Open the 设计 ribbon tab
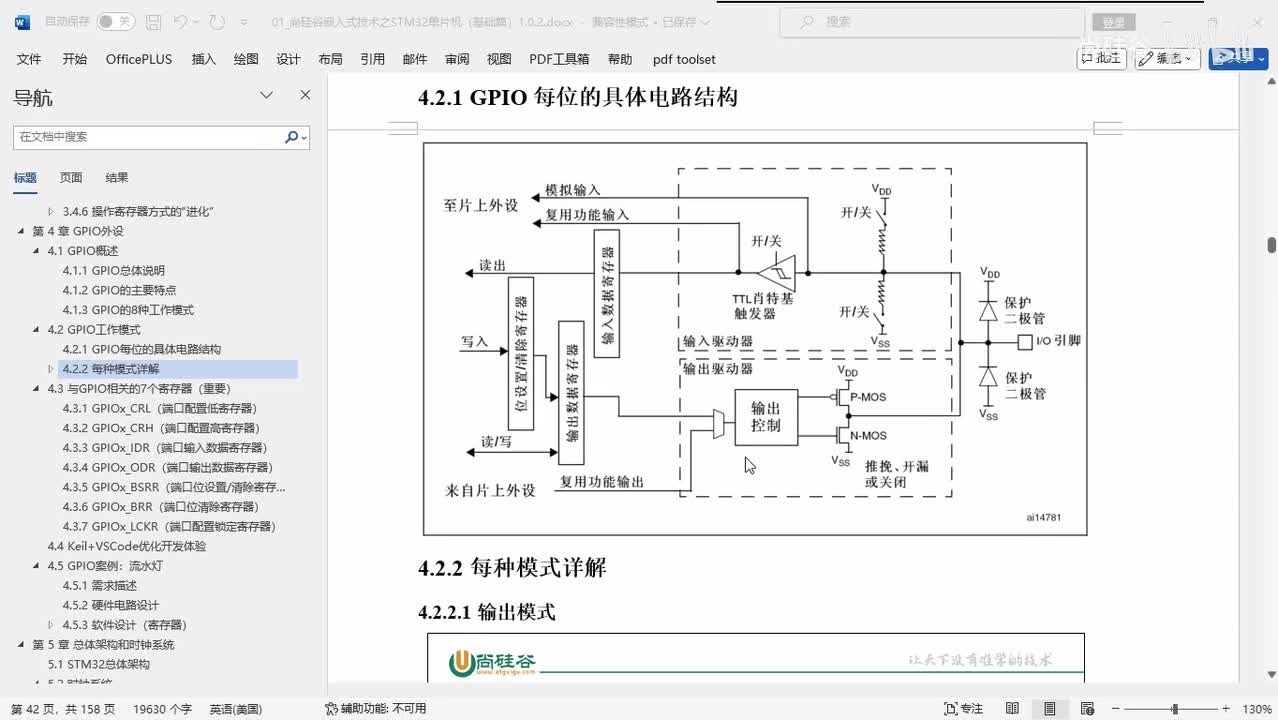Image resolution: width=1278 pixels, height=720 pixels. click(x=288, y=59)
